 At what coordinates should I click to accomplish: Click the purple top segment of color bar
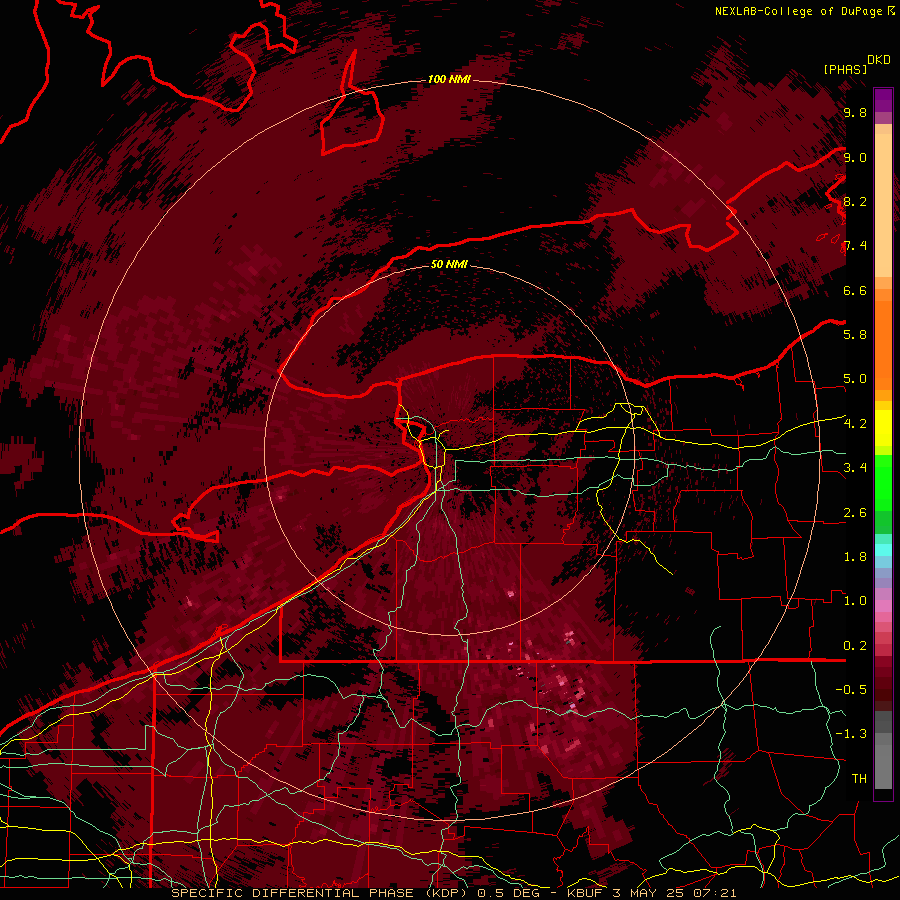coord(883,100)
